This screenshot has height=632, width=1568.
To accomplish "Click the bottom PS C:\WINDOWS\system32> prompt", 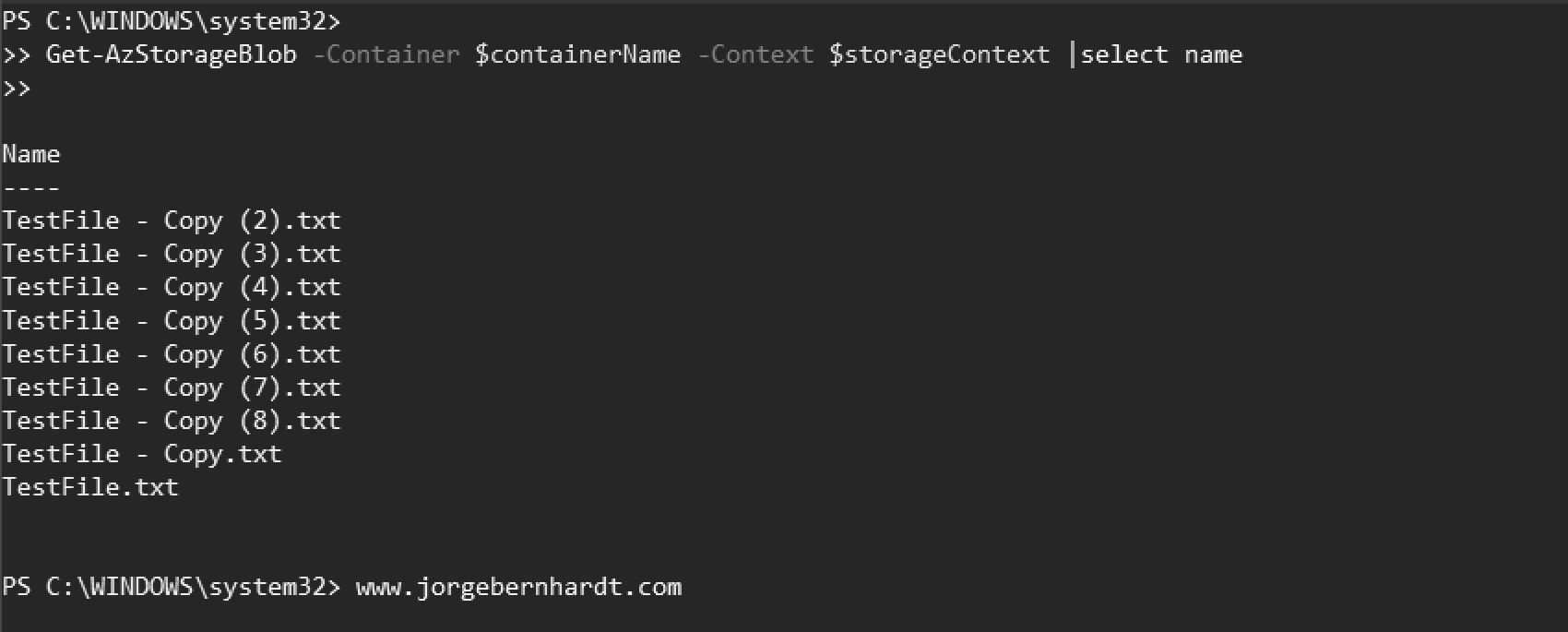I will pyautogui.click(x=172, y=587).
